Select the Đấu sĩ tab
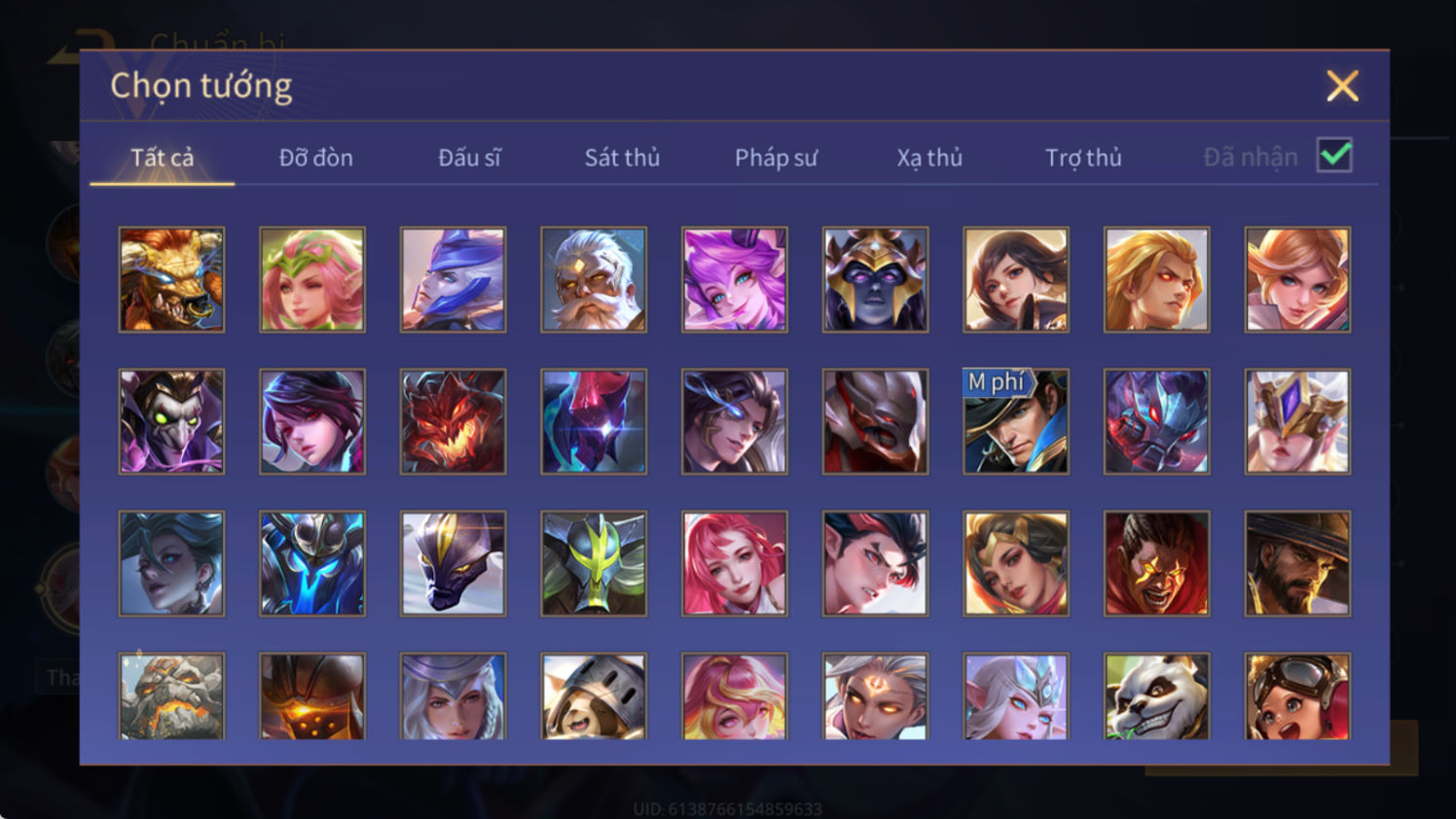1456x819 pixels. tap(469, 158)
